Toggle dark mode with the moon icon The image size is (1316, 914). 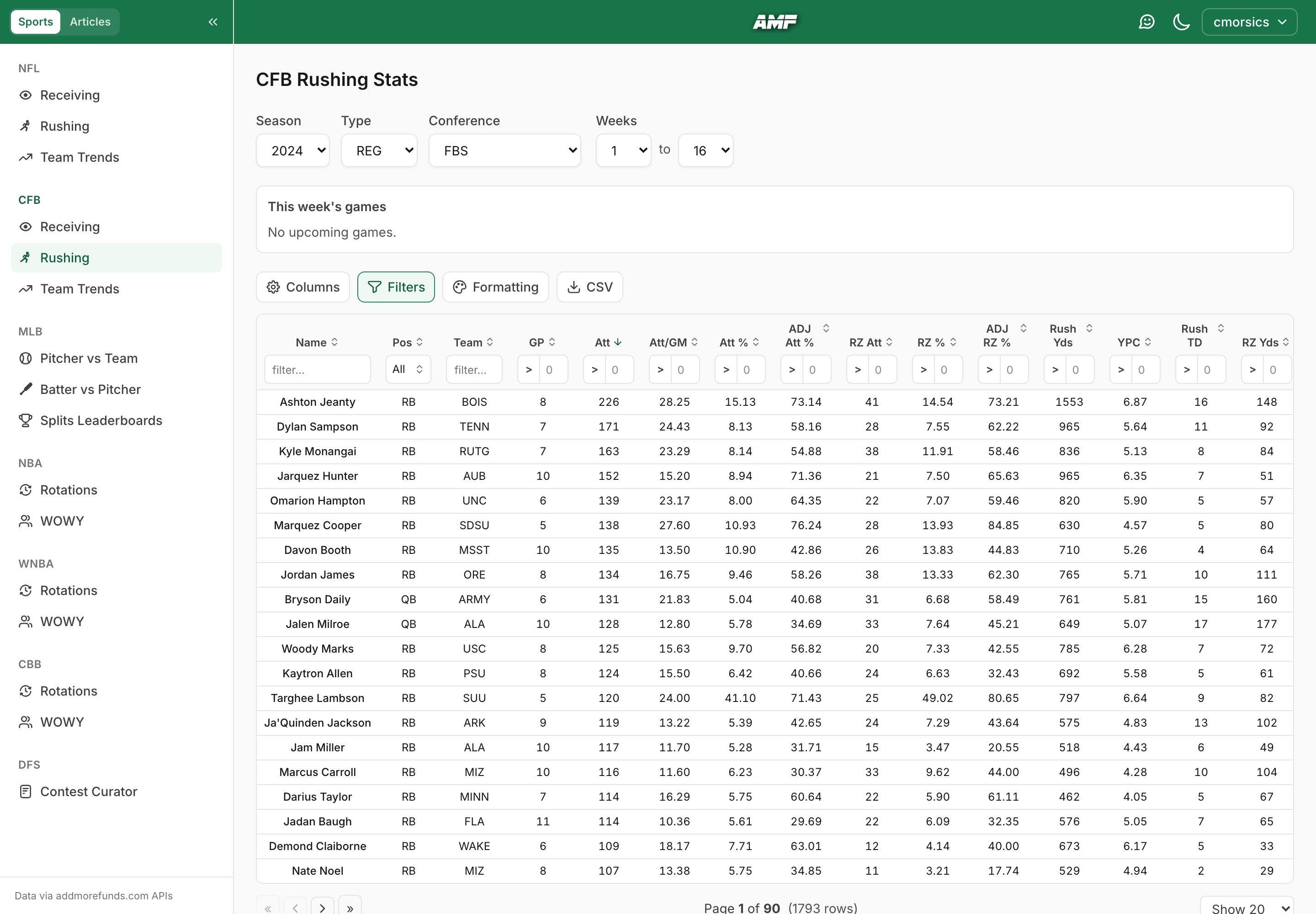click(x=1181, y=22)
